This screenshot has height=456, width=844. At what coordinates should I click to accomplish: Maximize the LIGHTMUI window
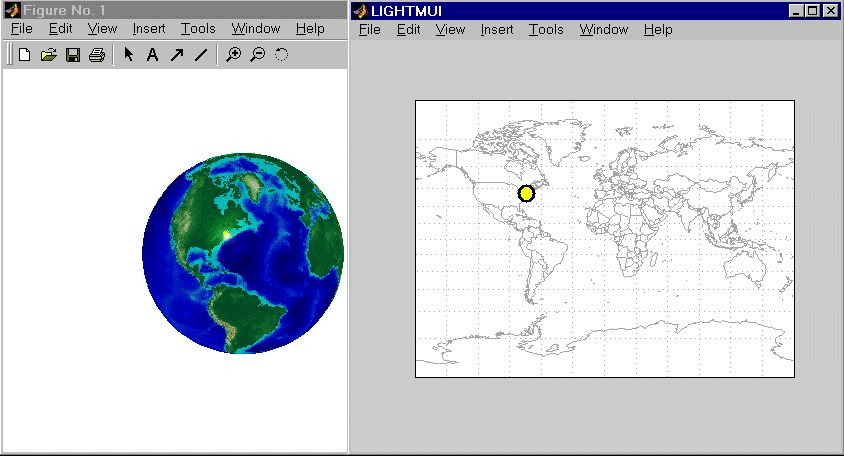click(812, 11)
